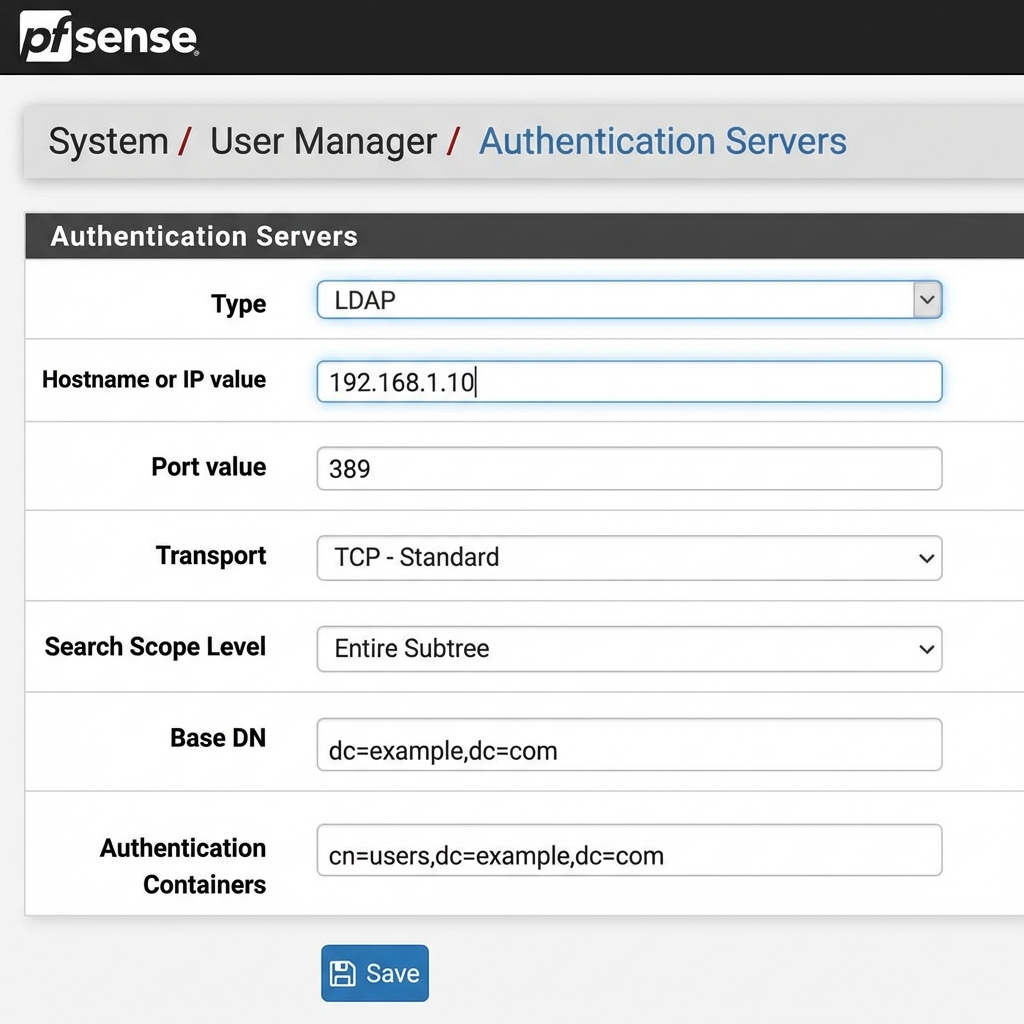Click the System breadcrumb link

pos(107,141)
